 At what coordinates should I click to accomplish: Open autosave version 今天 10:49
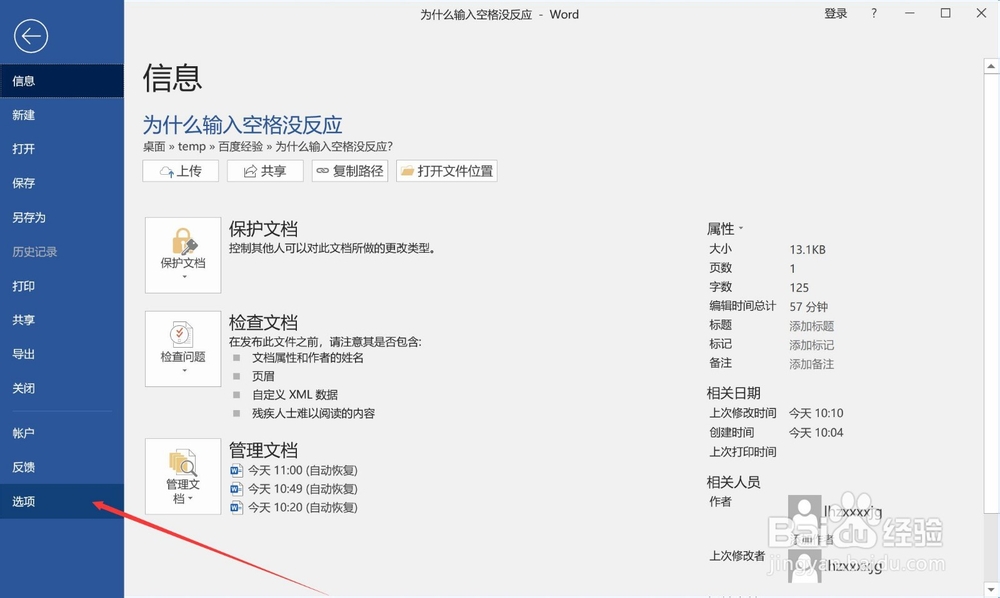(x=302, y=489)
